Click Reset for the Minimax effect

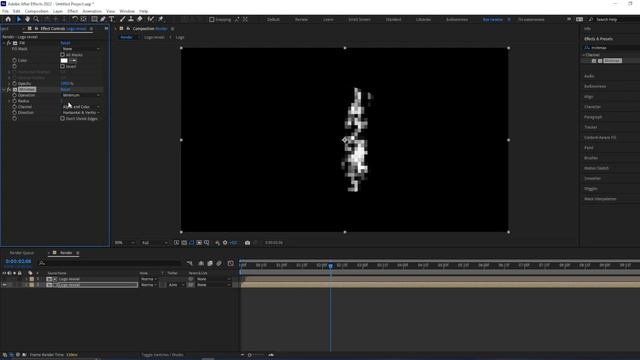[65, 89]
